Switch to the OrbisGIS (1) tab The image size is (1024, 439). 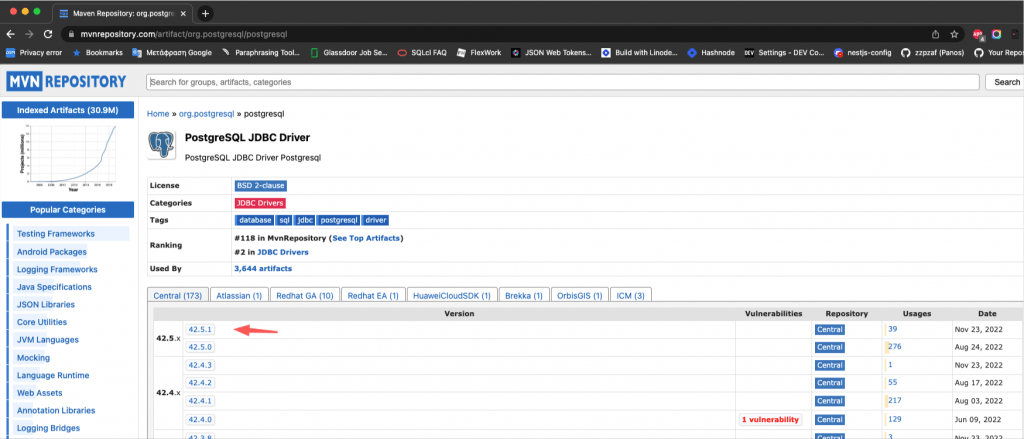[x=580, y=296]
